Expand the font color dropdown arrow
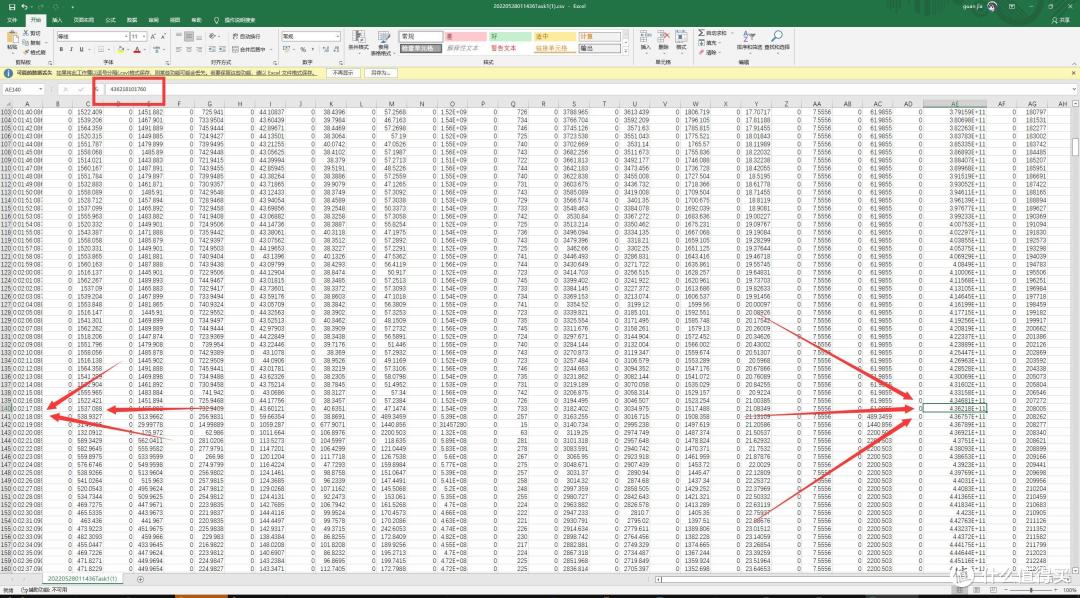 click(x=145, y=50)
